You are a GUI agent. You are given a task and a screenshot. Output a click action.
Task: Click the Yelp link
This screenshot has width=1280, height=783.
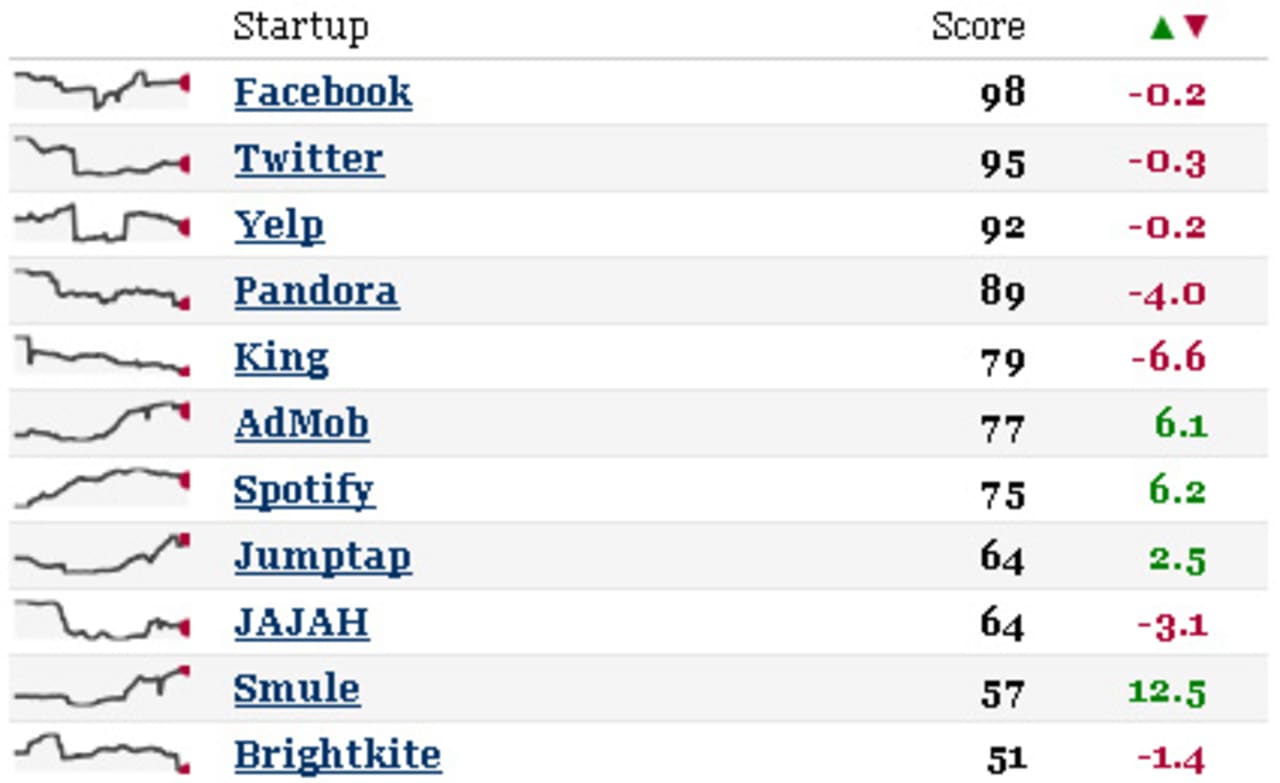(x=279, y=226)
